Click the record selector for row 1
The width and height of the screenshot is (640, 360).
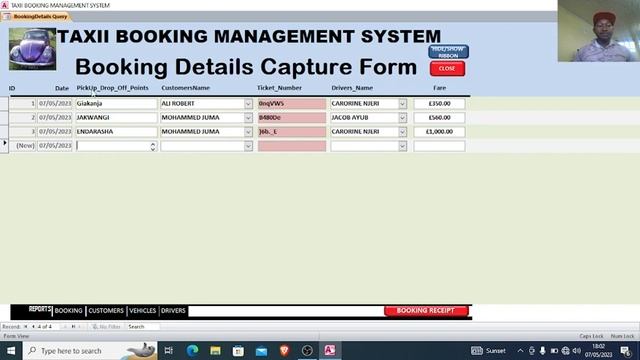pos(4,104)
